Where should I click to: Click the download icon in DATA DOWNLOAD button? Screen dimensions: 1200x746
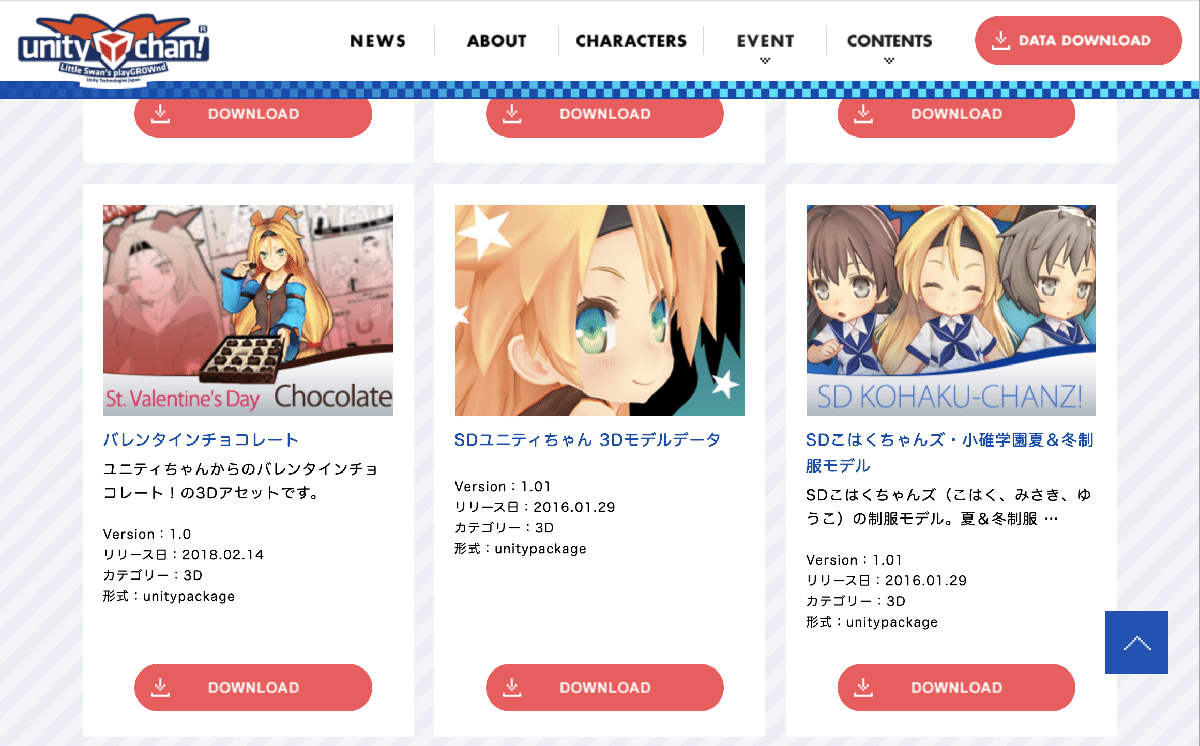pos(1000,41)
